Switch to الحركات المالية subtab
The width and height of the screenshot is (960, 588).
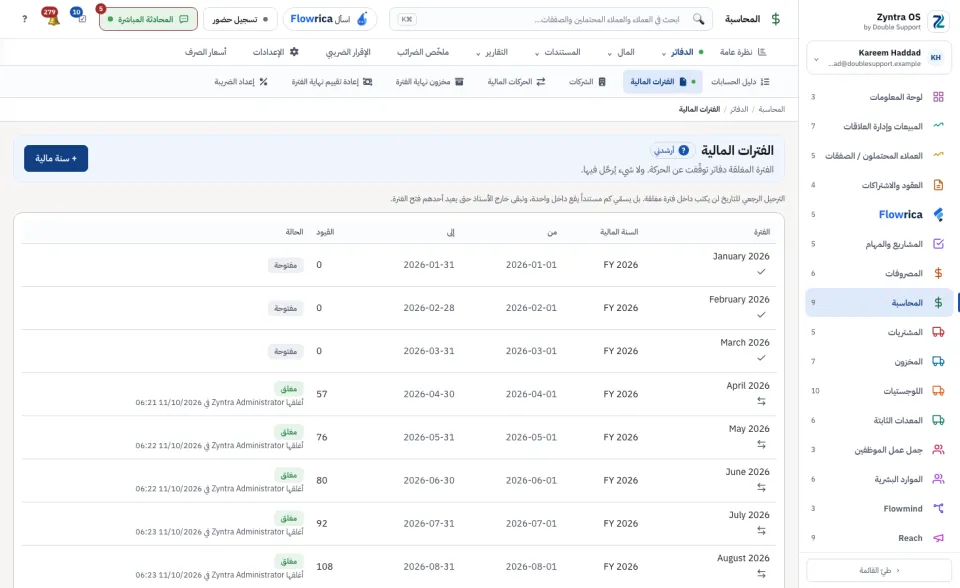coord(516,81)
